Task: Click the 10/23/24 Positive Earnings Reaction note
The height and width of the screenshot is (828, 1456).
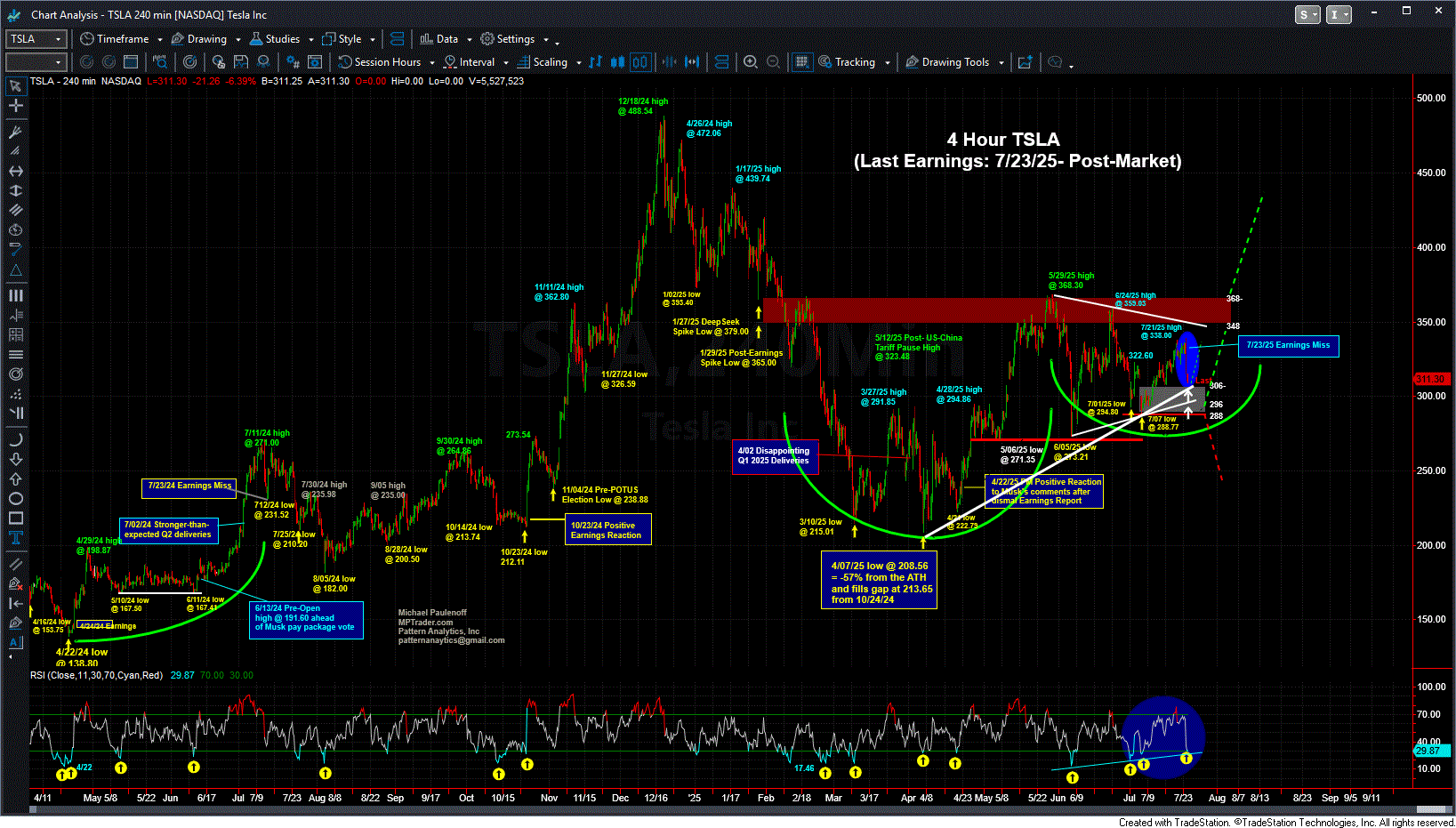Action: pos(608,530)
